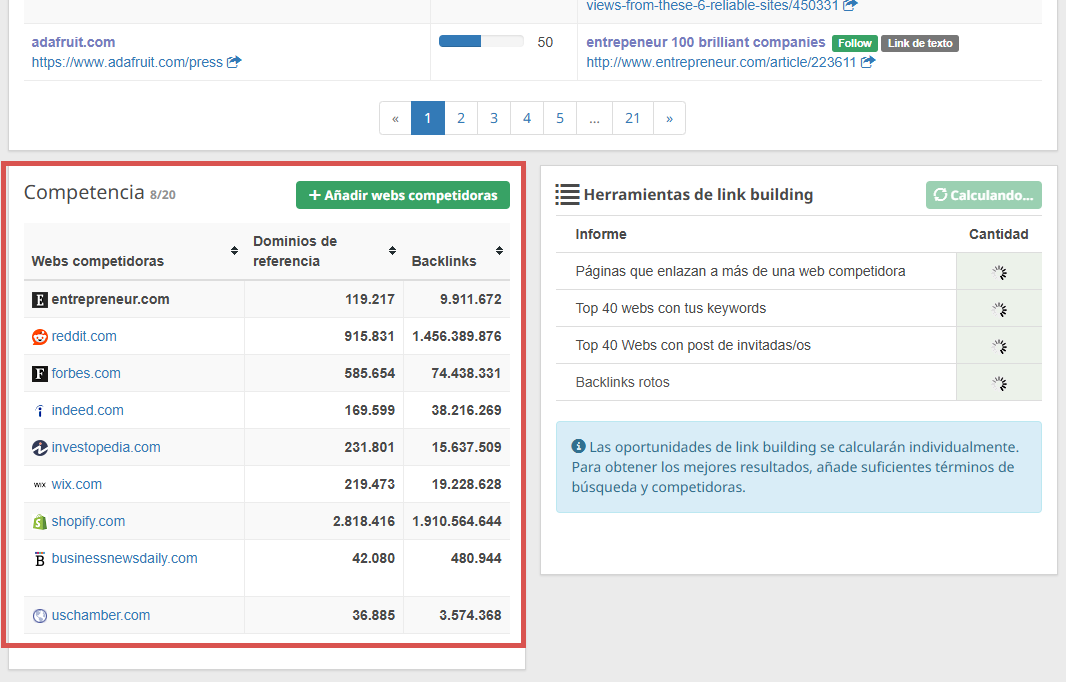Image resolution: width=1066 pixels, height=682 pixels.
Task: Click loading spinner for Backlinks rotos row
Action: tap(999, 383)
